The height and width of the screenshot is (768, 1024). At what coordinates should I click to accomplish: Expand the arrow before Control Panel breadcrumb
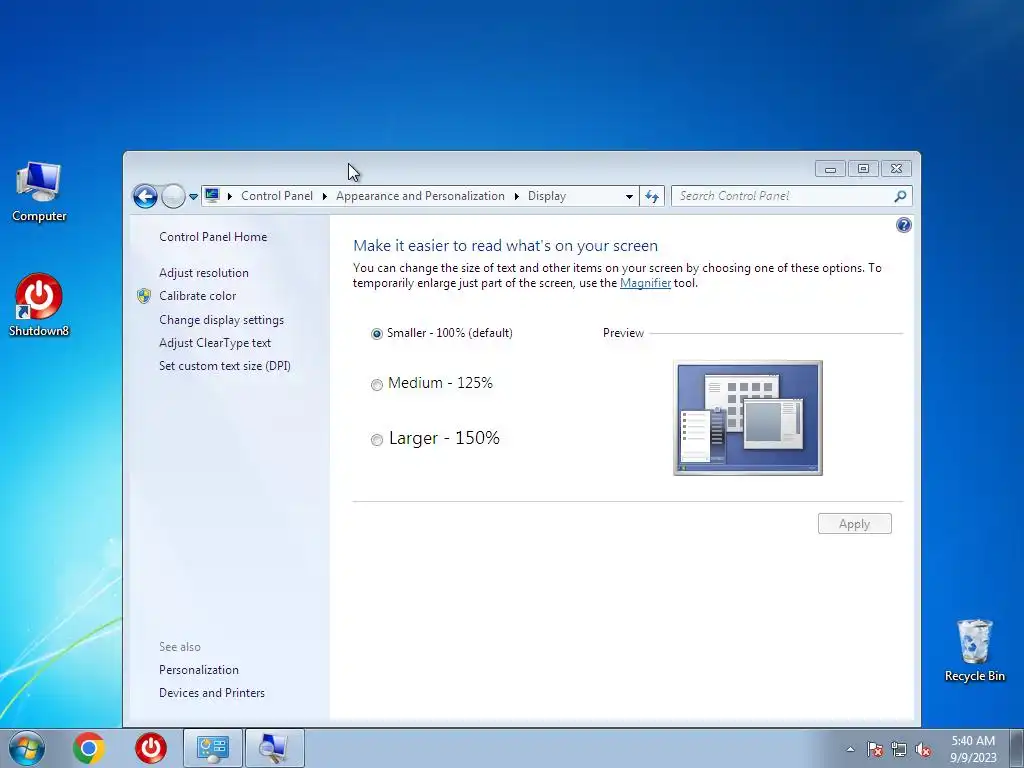click(x=230, y=196)
